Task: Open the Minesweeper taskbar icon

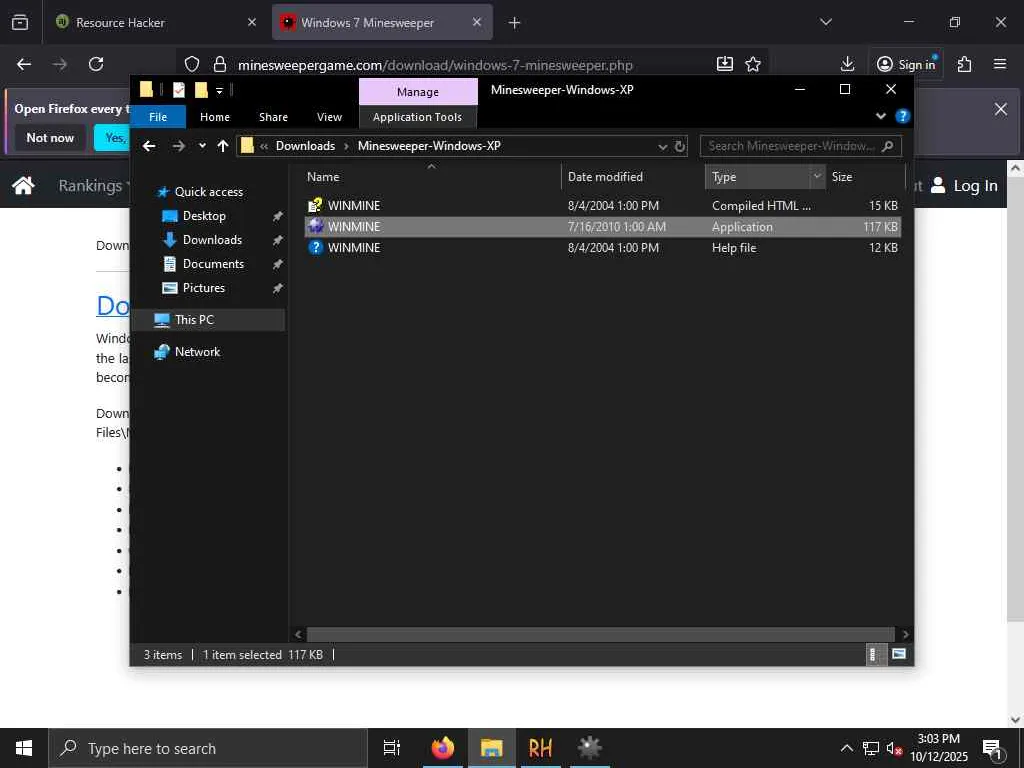Action: [x=590, y=748]
